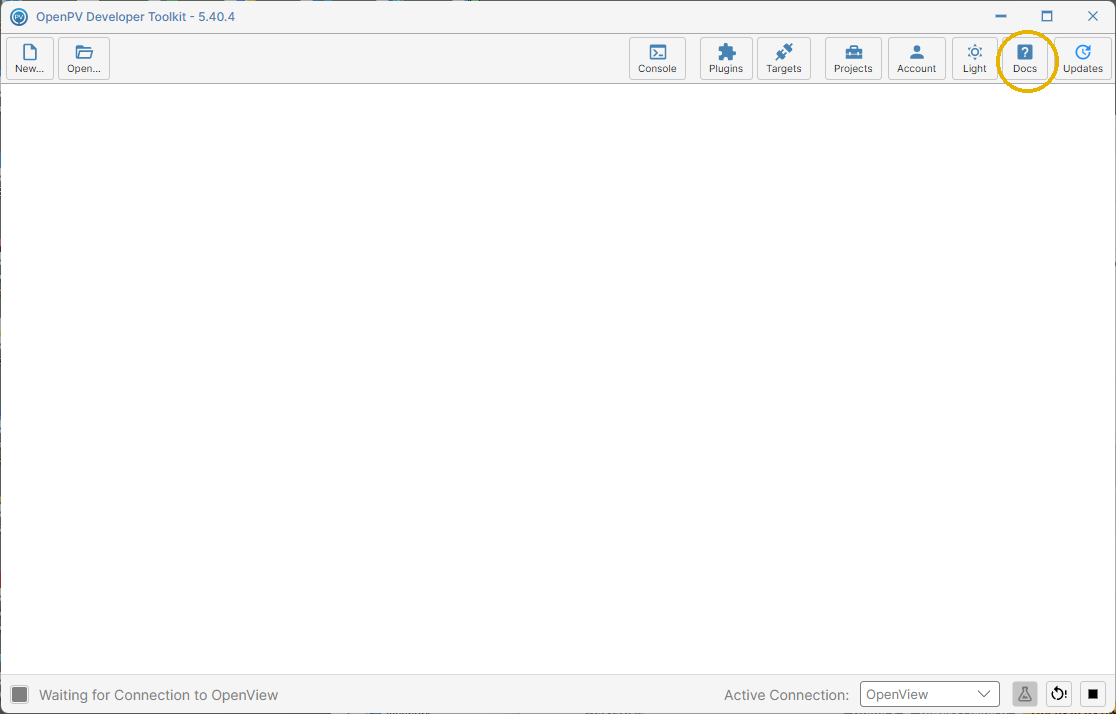The width and height of the screenshot is (1116, 714).
Task: Click the restart connection icon
Action: click(x=1059, y=694)
